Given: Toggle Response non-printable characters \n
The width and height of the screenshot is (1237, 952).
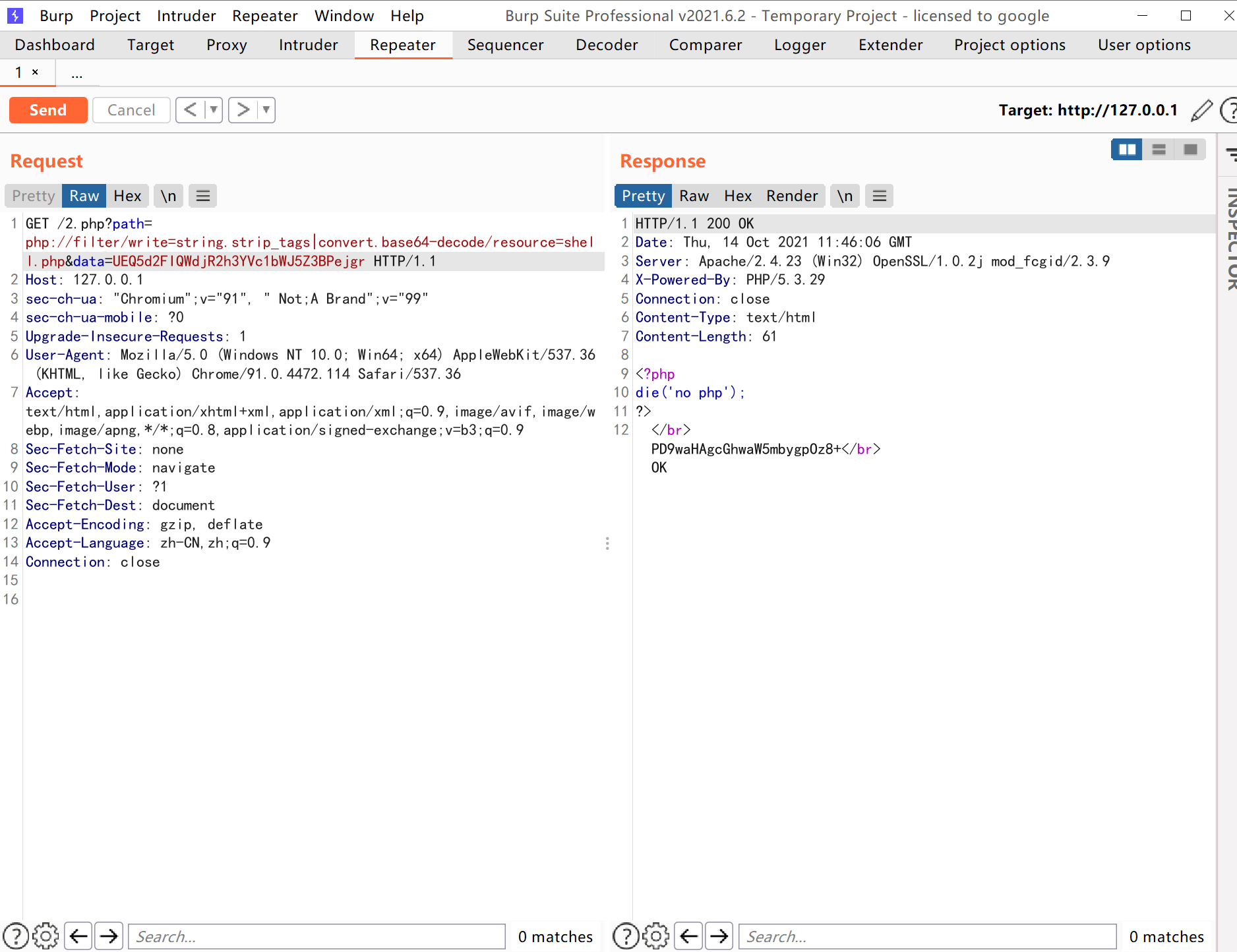Looking at the screenshot, I should [845, 196].
